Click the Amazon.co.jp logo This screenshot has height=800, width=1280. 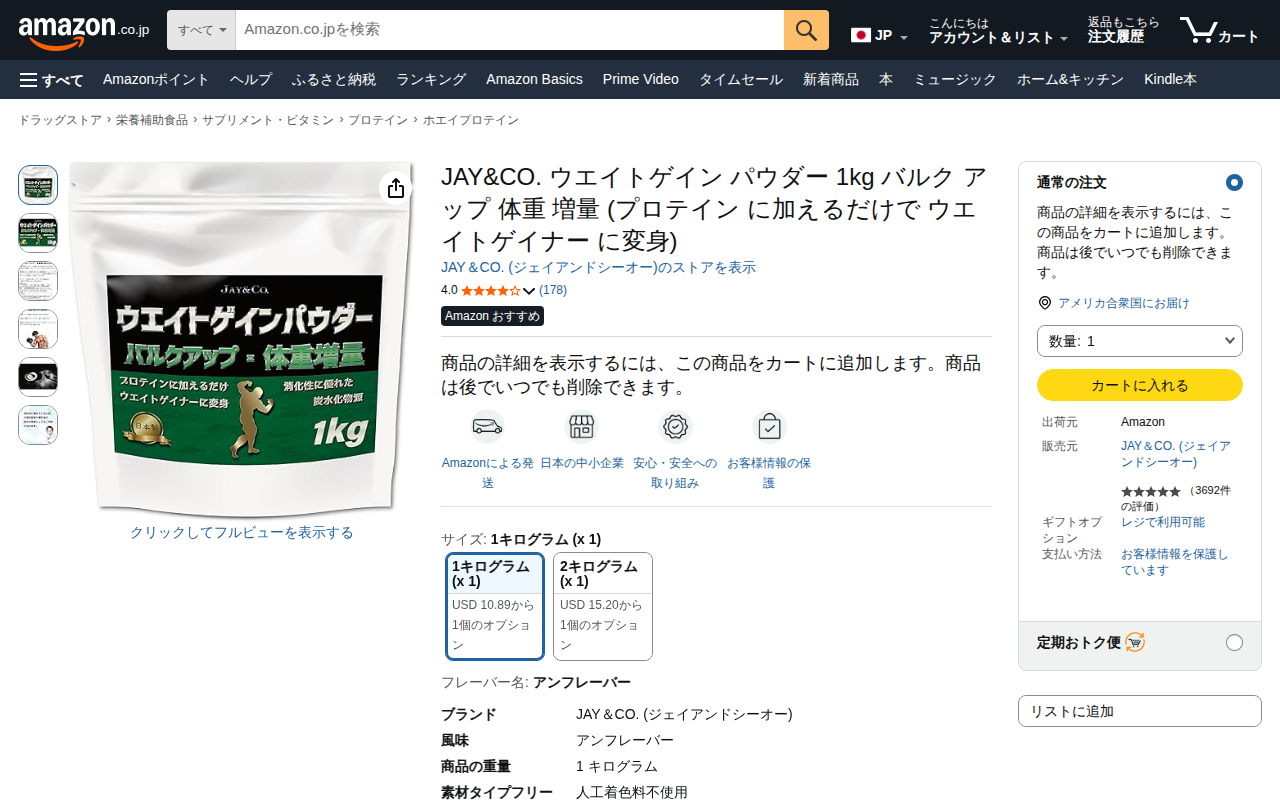coord(84,31)
